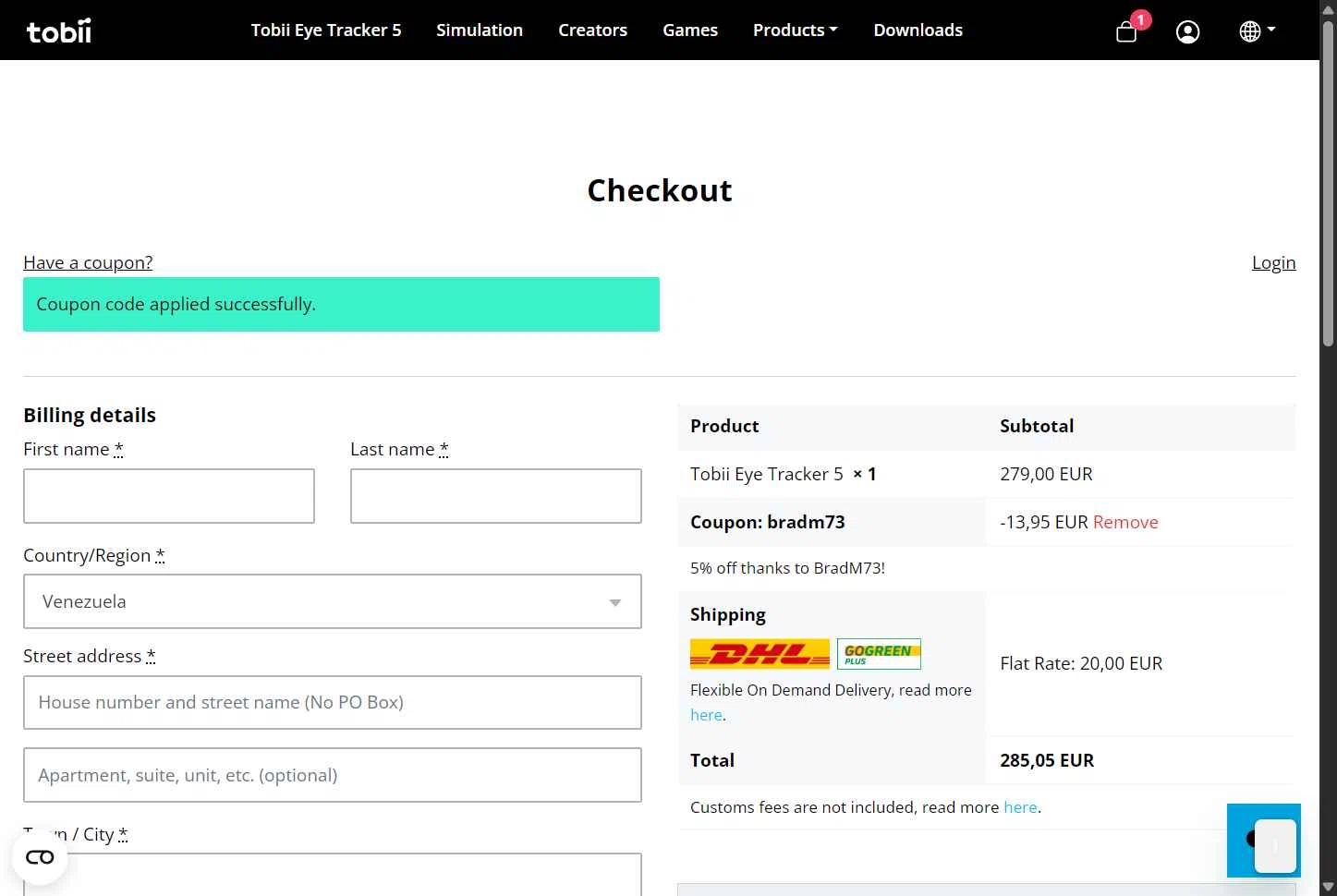Open the shopping cart icon
Viewport: 1337px width, 896px height.
coord(1126,32)
